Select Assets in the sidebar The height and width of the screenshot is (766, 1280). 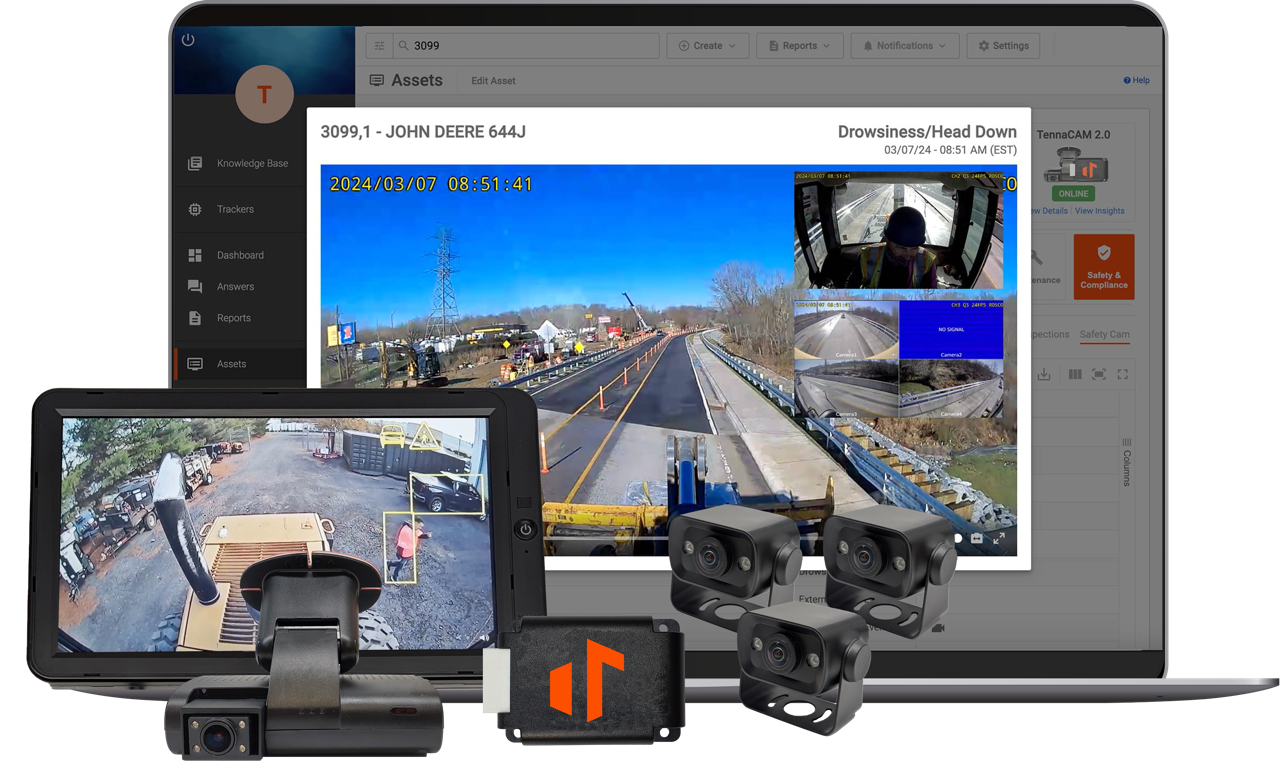[231, 364]
